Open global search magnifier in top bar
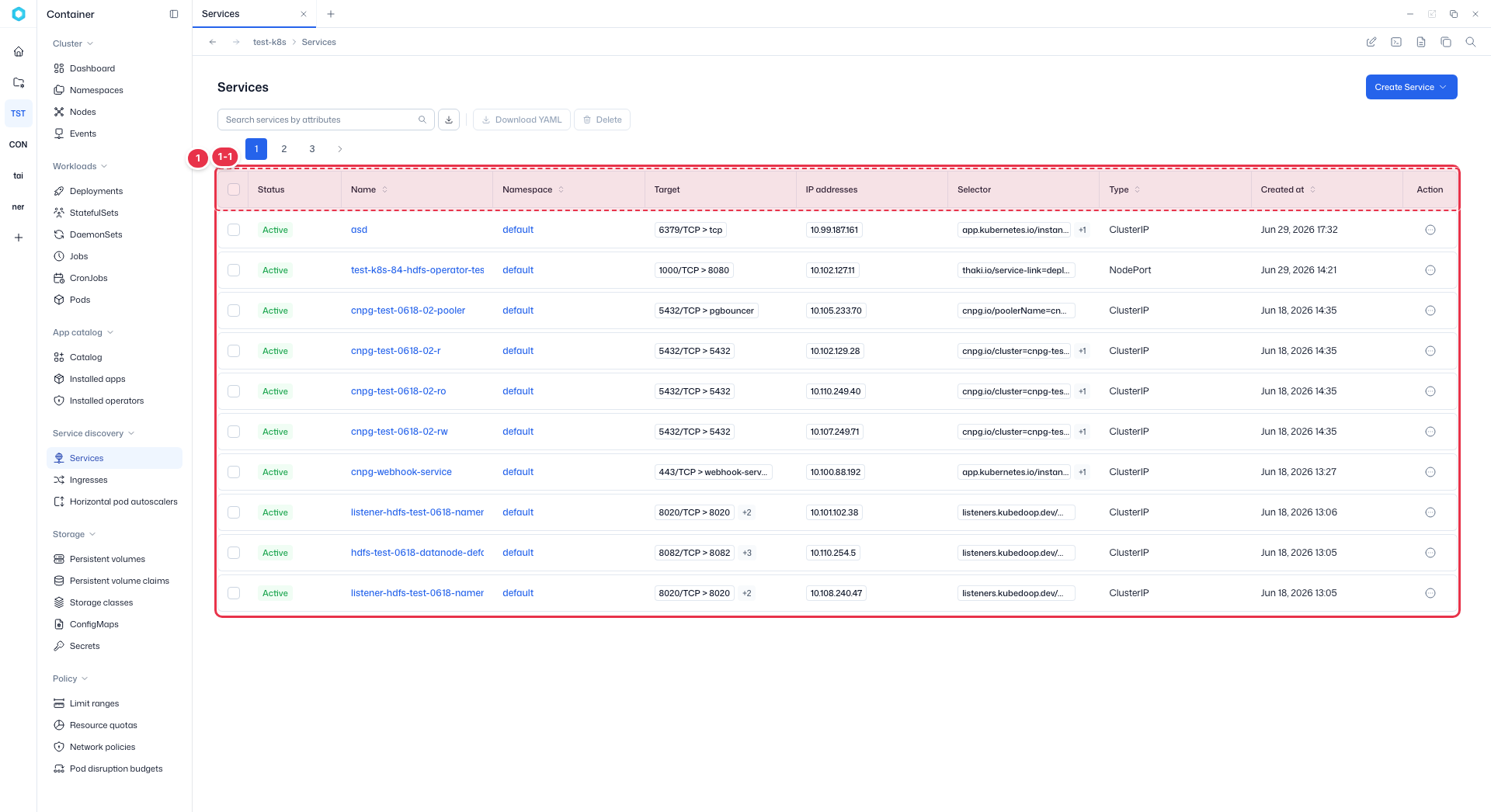1491x812 pixels. click(1471, 42)
